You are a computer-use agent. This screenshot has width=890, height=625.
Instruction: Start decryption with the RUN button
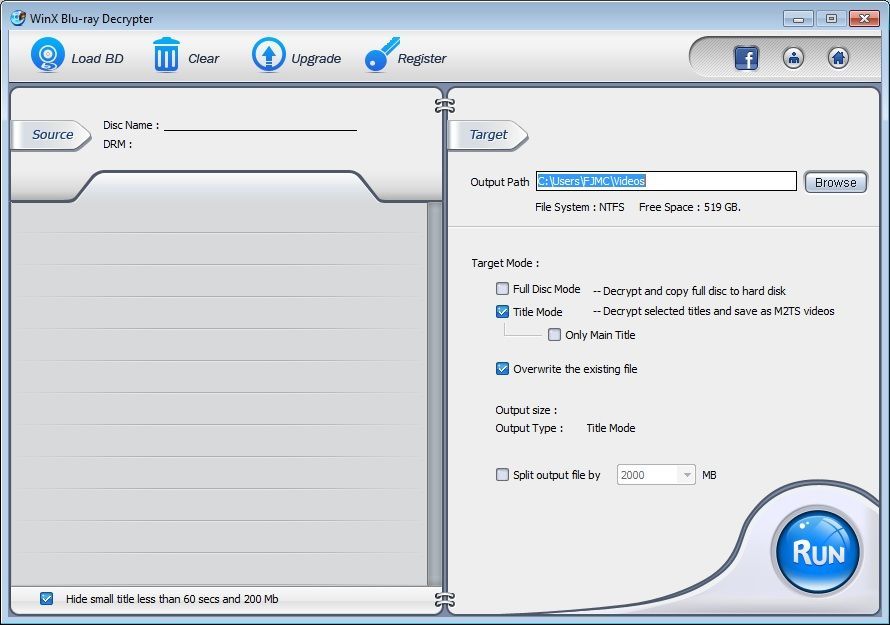[818, 551]
